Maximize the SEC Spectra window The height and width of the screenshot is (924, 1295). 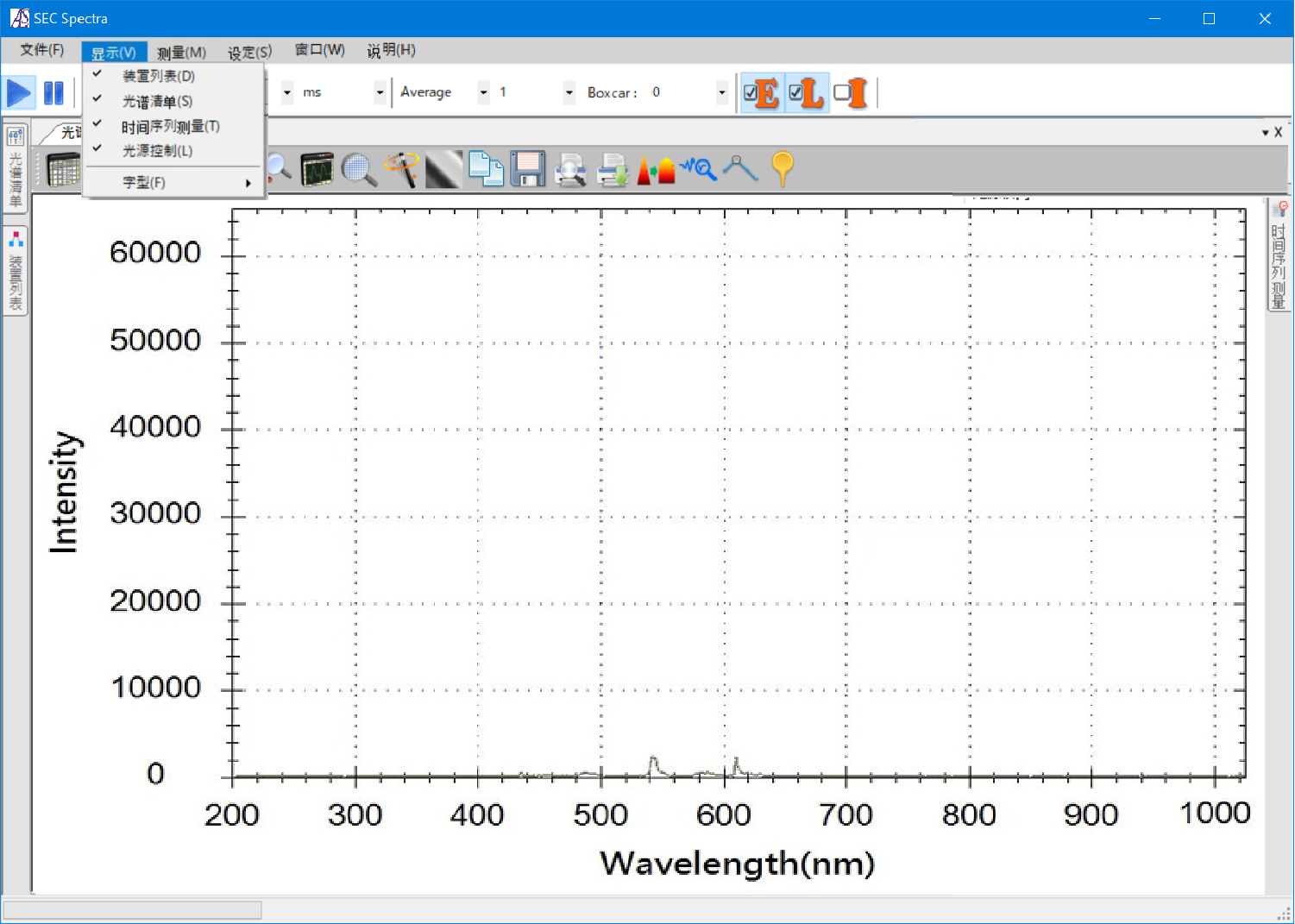(1209, 18)
